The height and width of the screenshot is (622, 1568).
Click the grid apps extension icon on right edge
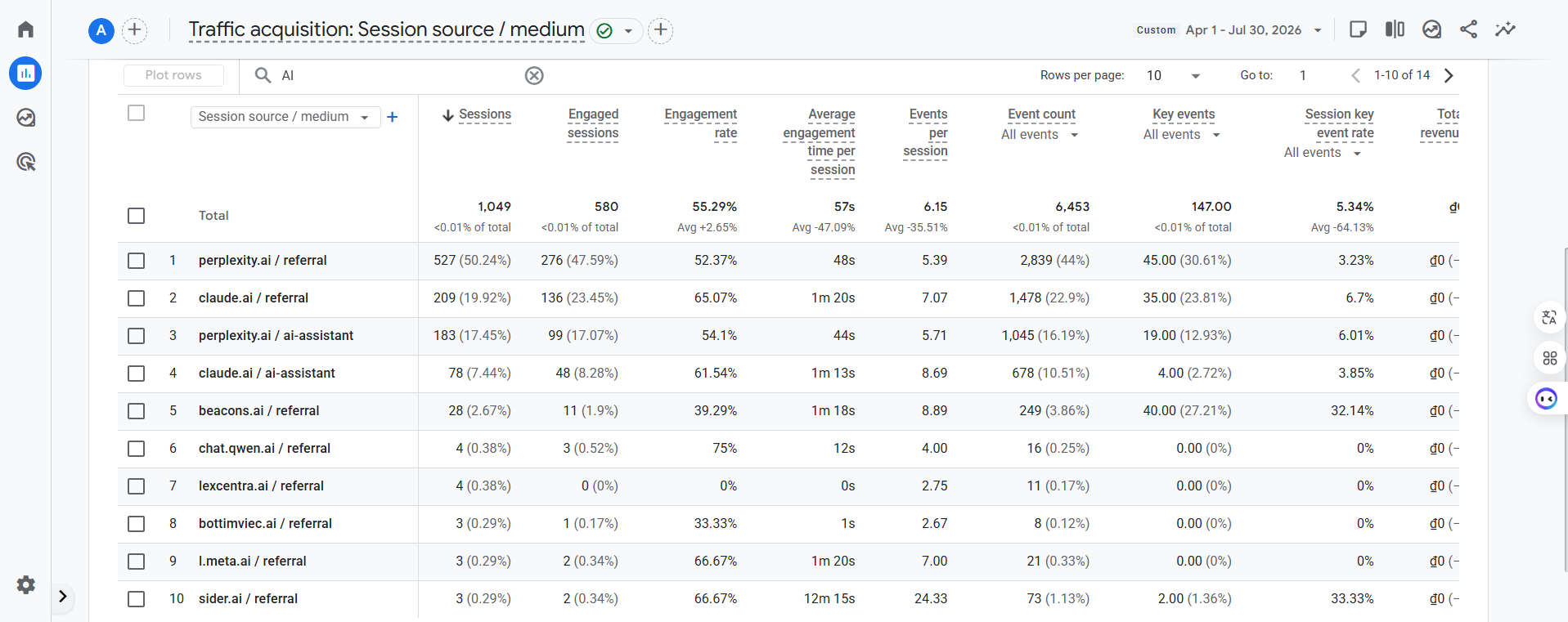1549,358
